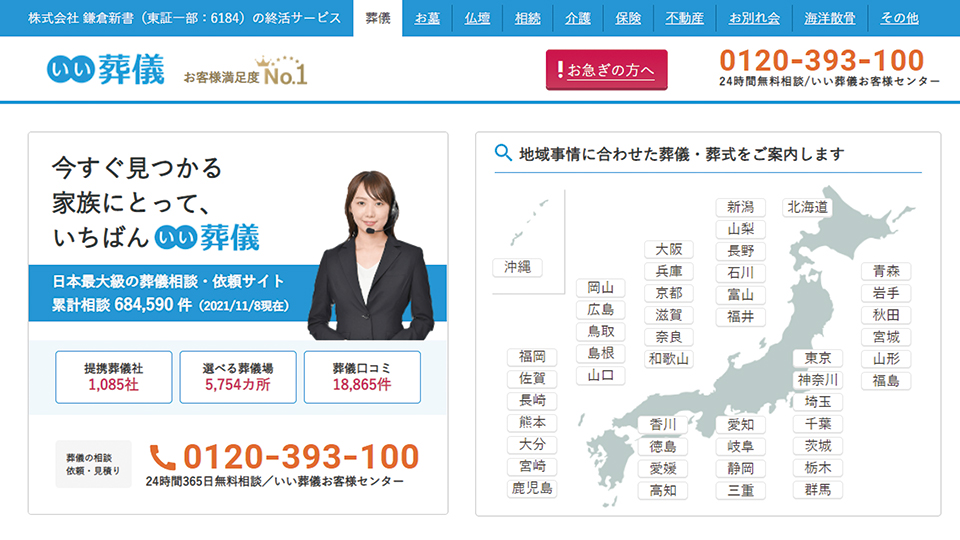Click the 選べる葬儀場 5,754カ所 box
The image size is (960, 540).
tap(238, 377)
